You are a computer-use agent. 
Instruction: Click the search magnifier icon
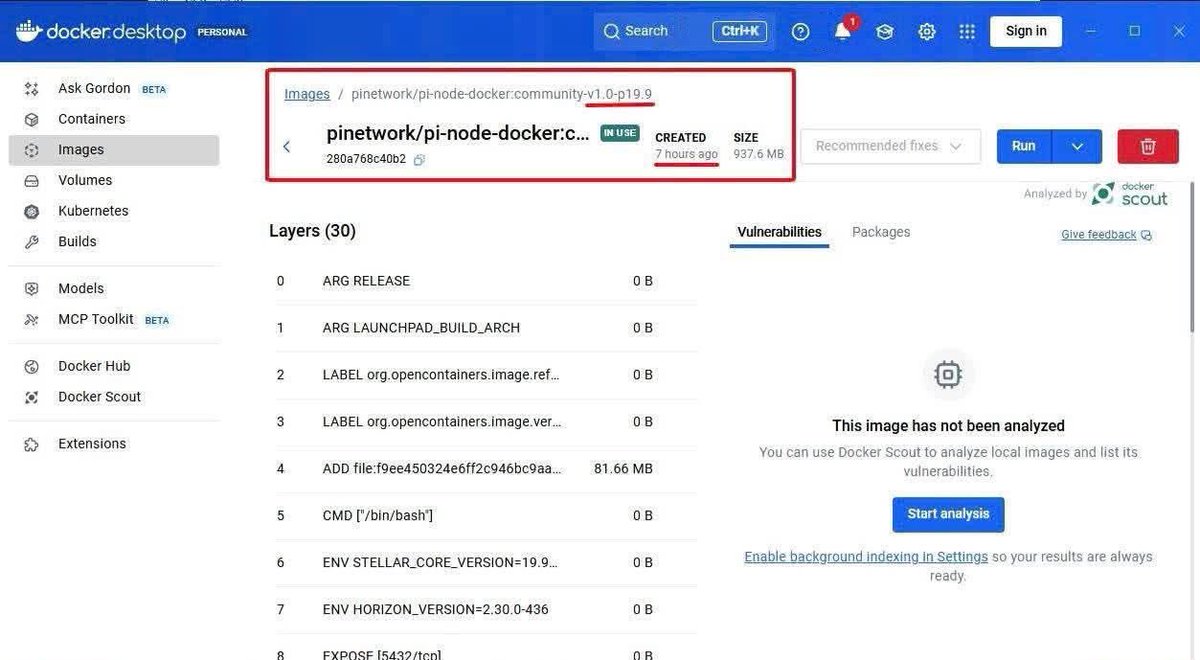[611, 31]
